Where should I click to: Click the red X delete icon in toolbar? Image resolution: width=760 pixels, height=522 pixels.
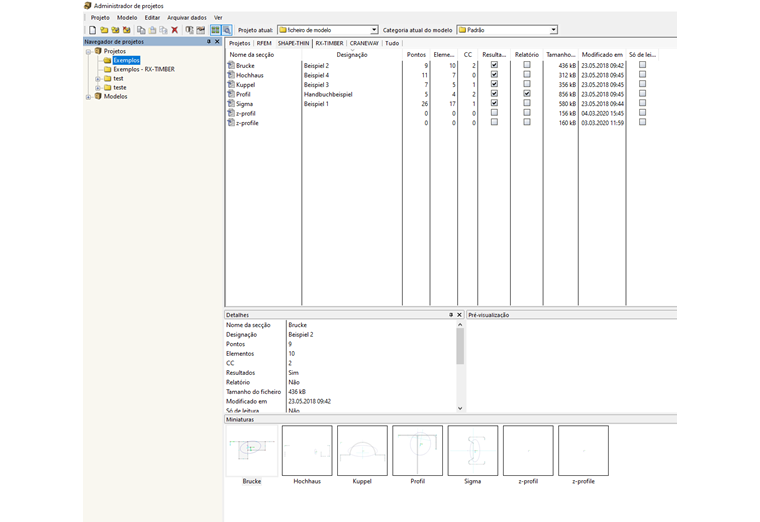[x=174, y=30]
